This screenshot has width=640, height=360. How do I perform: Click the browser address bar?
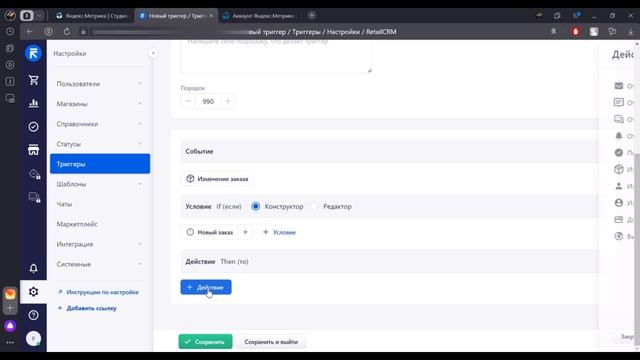[x=310, y=31]
